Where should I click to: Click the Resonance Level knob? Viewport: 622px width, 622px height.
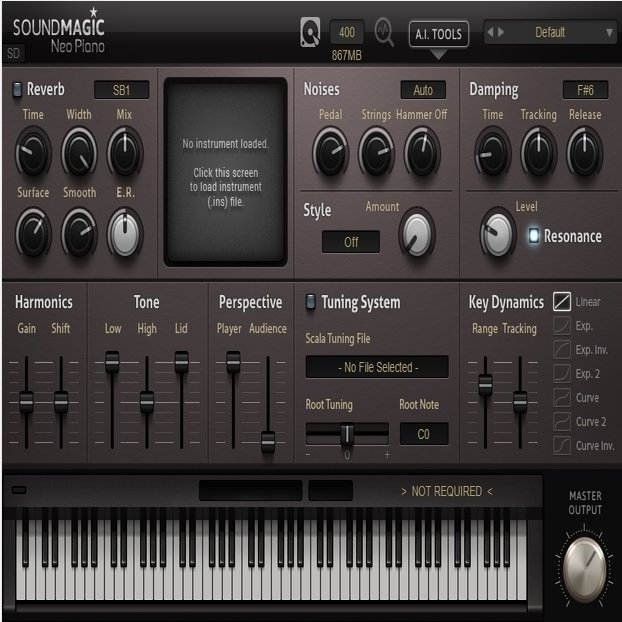pos(498,234)
